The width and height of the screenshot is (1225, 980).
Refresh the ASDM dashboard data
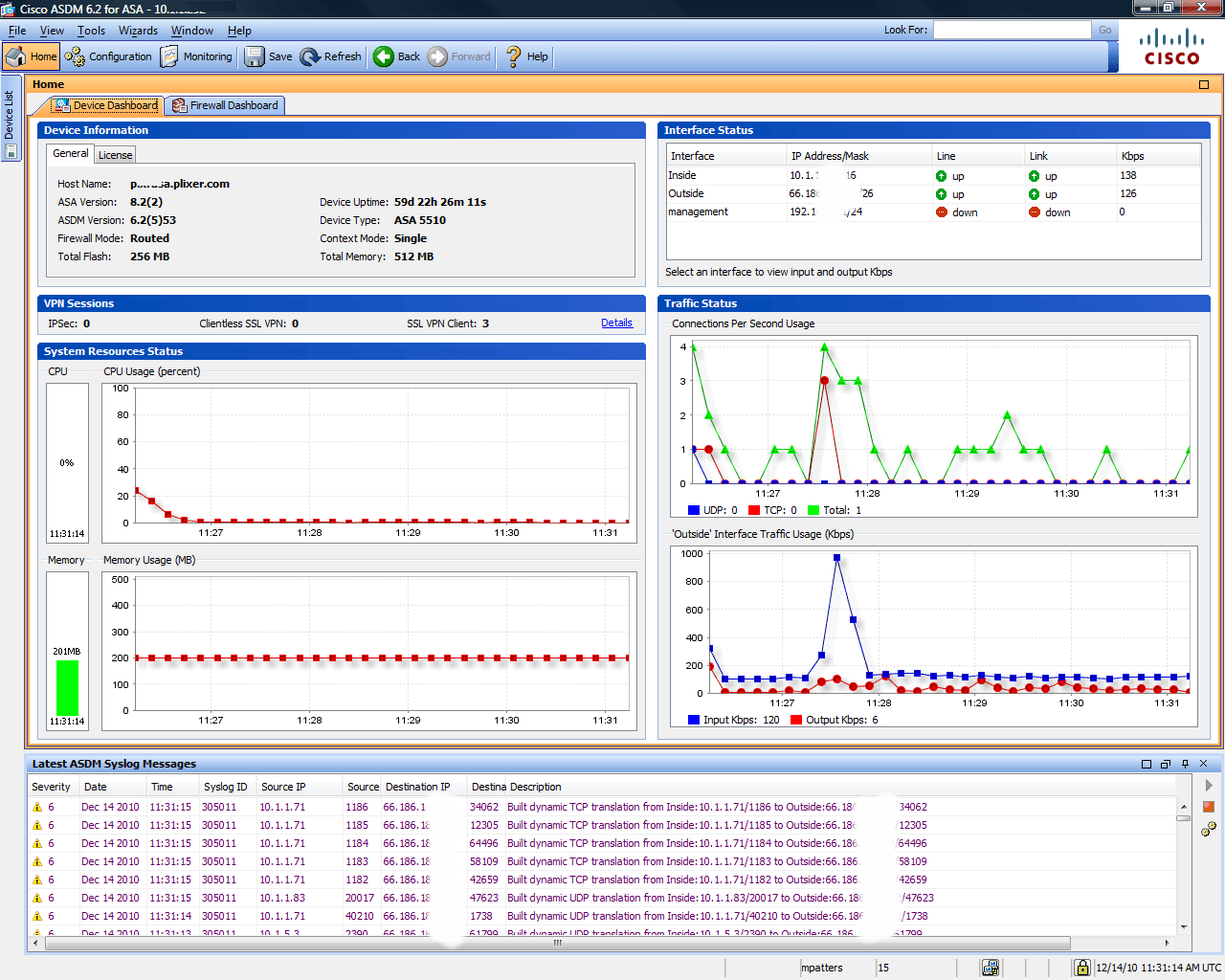pyautogui.click(x=330, y=56)
